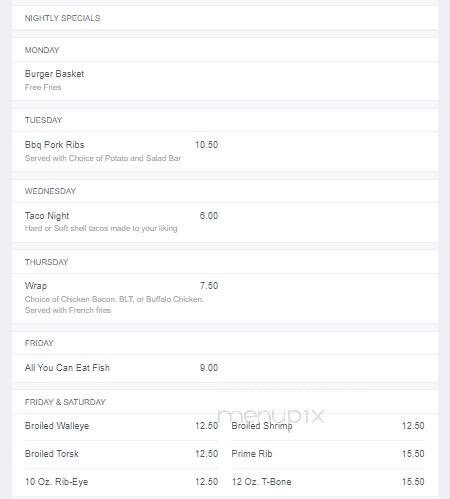450x499 pixels.
Task: Open the Bbq Pork Ribs item
Action: 54,145
